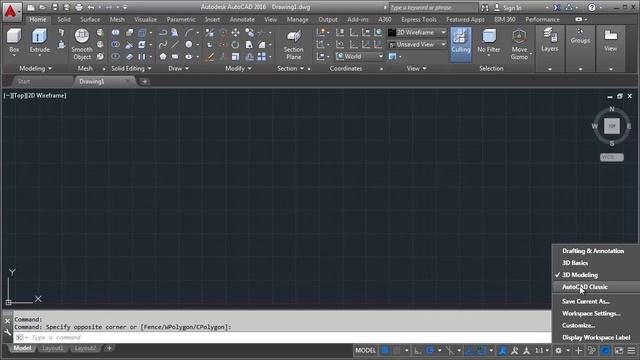Click the wrench customize icon beside command line
640x360 pixels.
click(x=7, y=333)
